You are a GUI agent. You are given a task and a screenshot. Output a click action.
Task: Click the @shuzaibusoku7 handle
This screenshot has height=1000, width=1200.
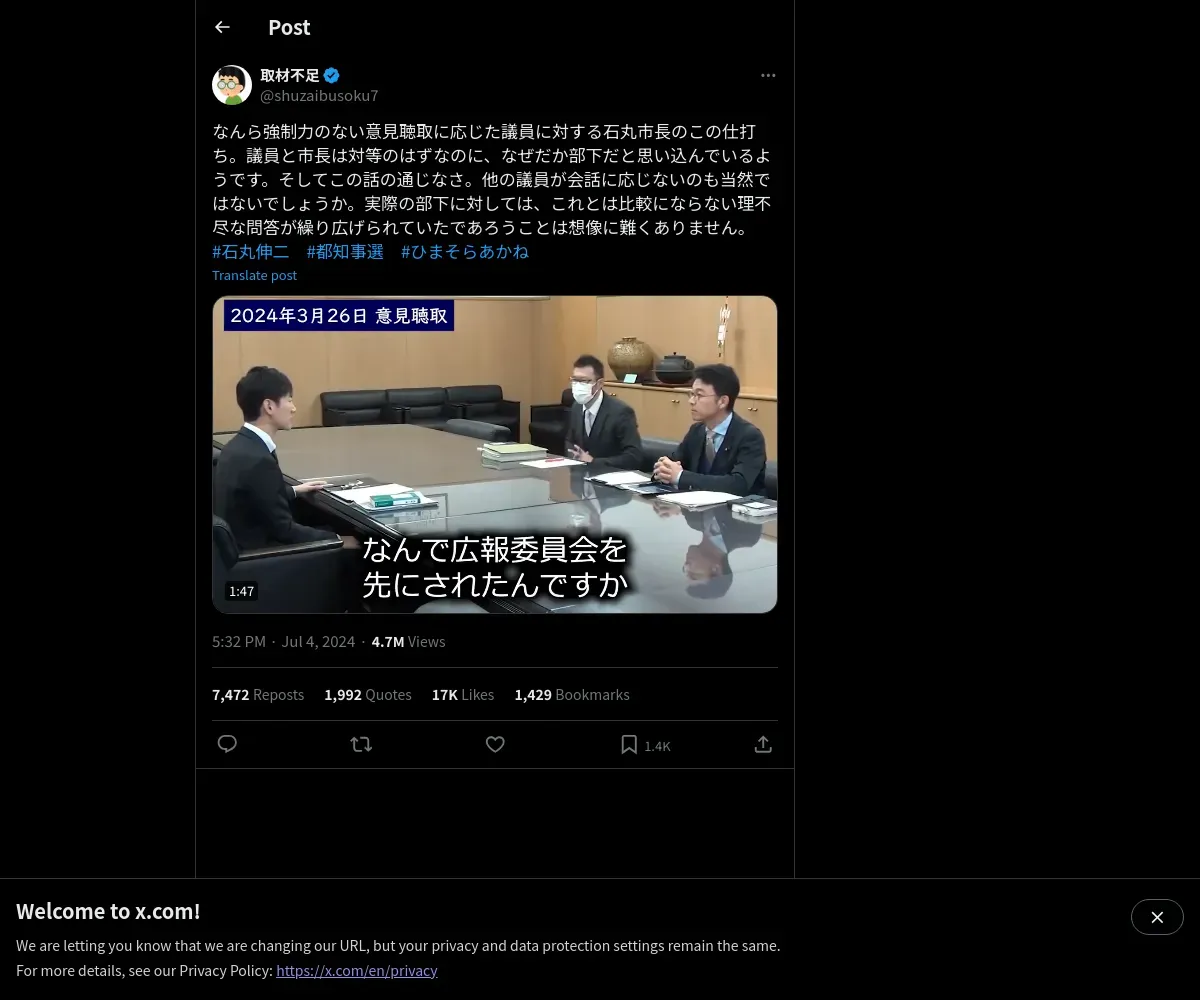pos(319,96)
